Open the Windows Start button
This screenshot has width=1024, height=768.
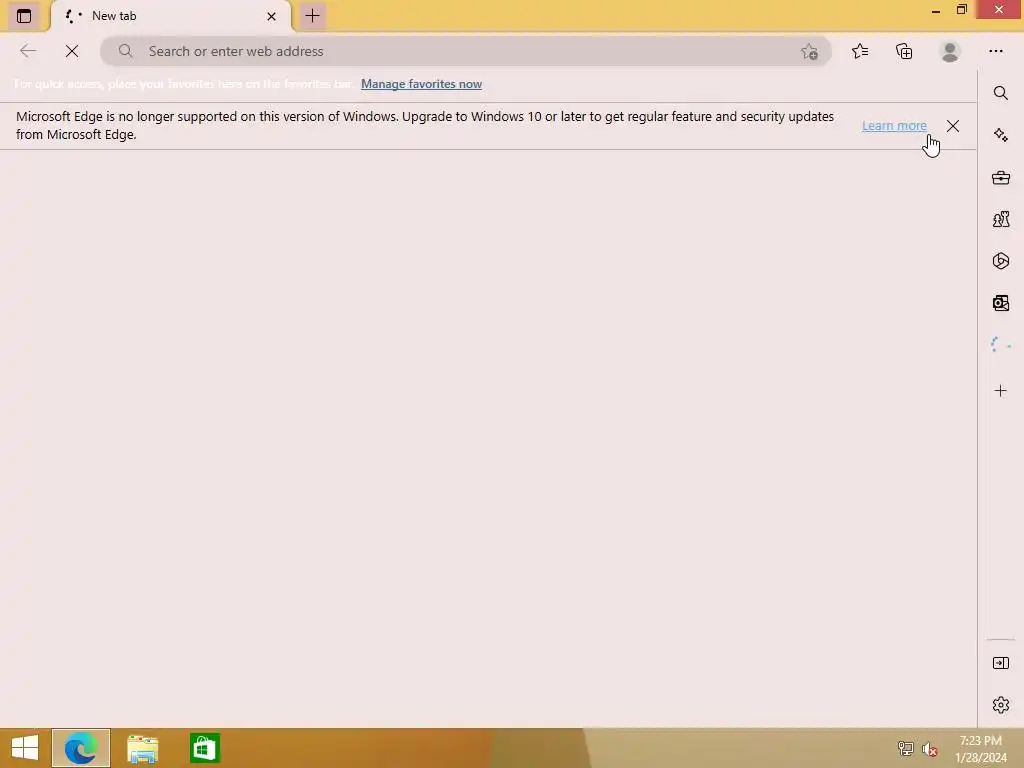click(25, 748)
